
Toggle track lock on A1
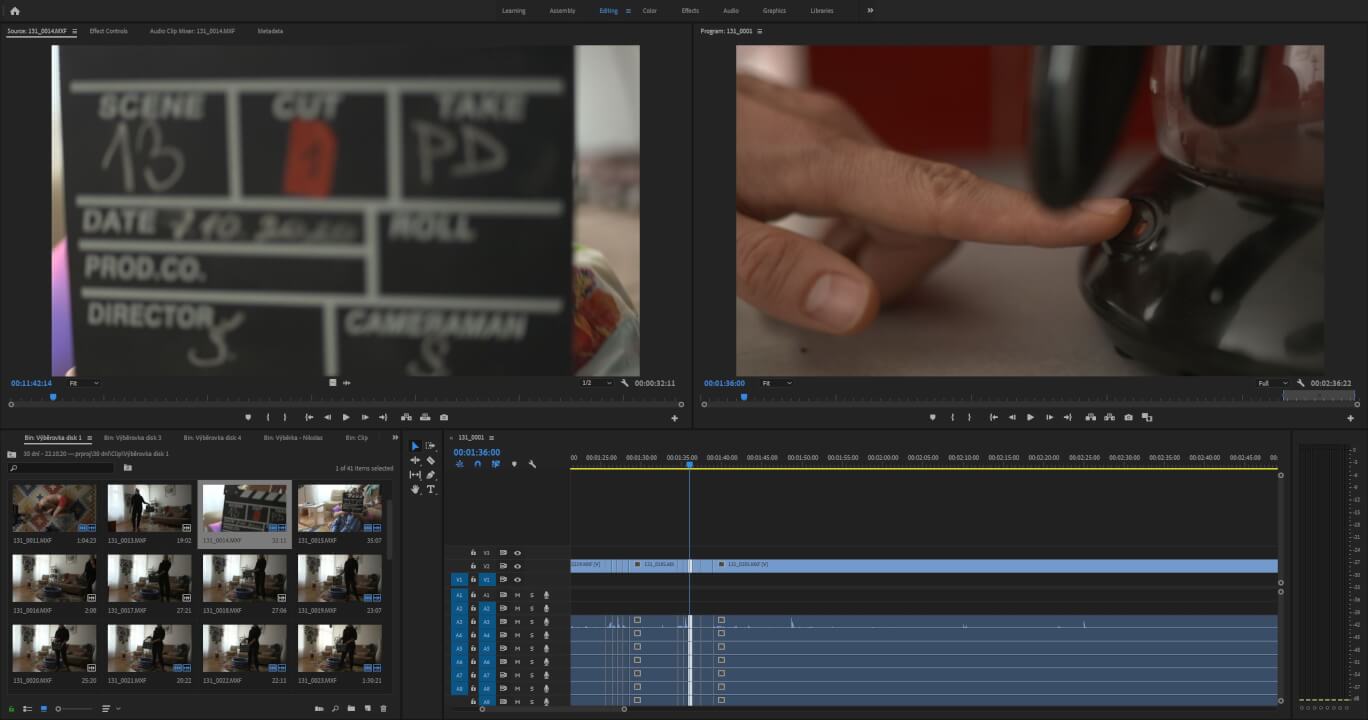(x=473, y=595)
